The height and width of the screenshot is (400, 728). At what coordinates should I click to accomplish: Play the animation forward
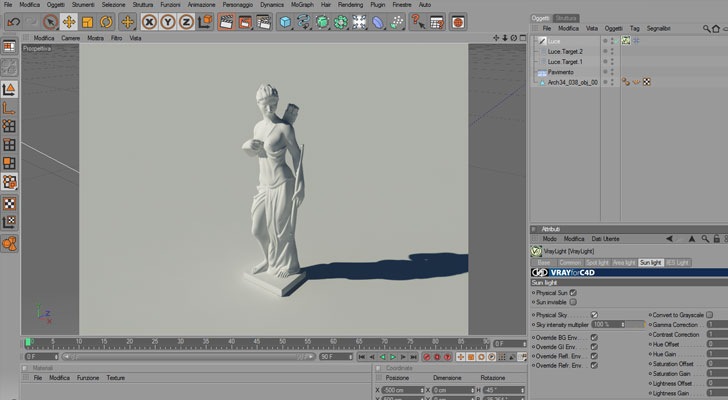393,357
